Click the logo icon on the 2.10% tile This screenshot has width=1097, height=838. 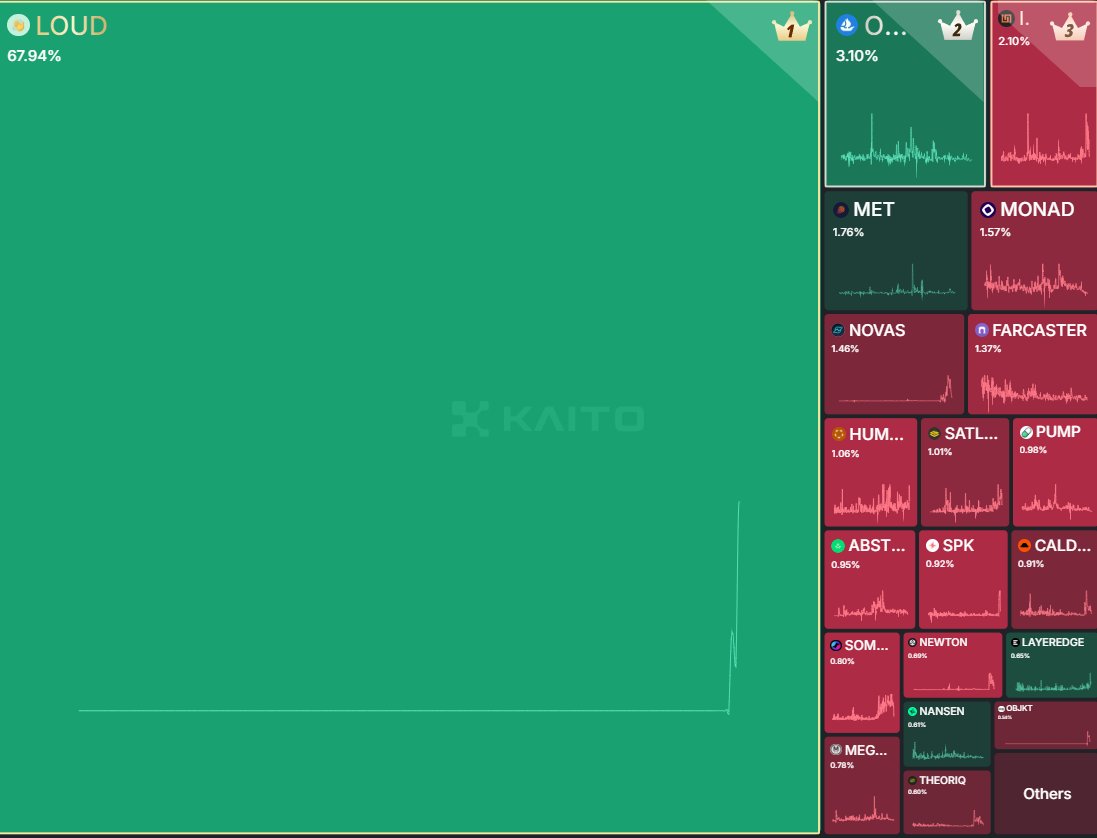(x=1006, y=19)
